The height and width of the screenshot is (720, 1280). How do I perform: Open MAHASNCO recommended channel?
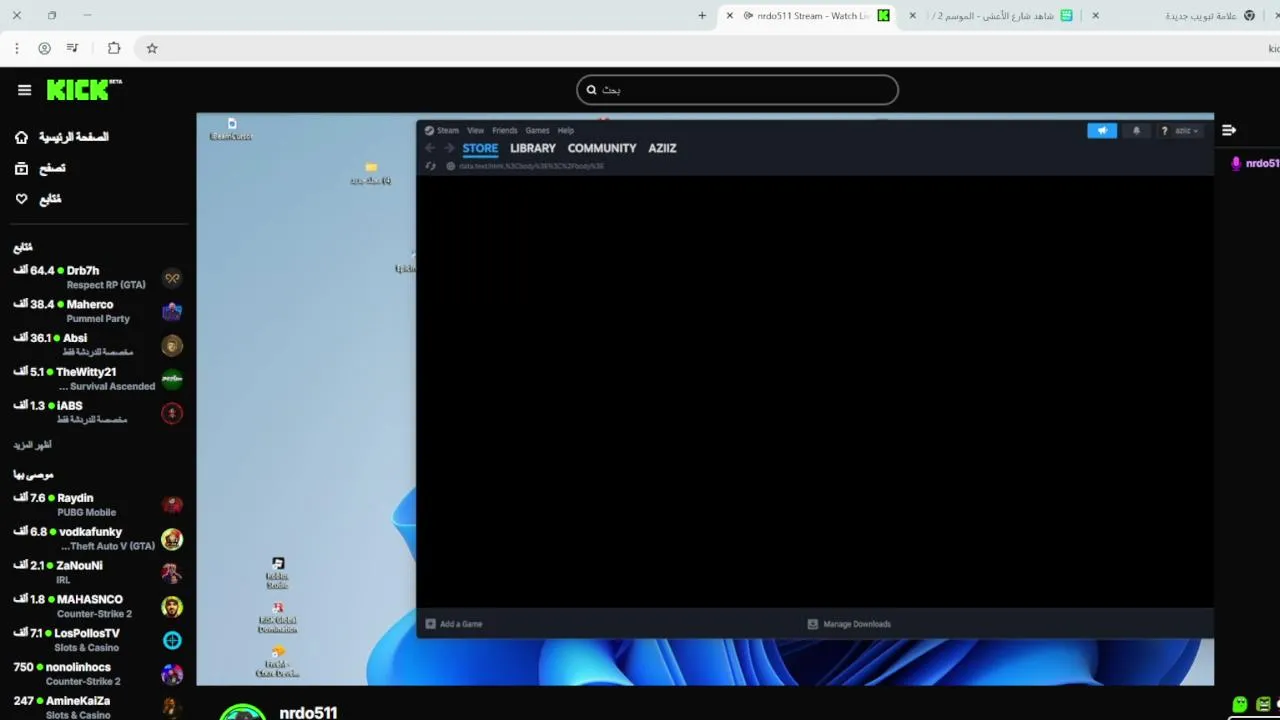tap(98, 607)
